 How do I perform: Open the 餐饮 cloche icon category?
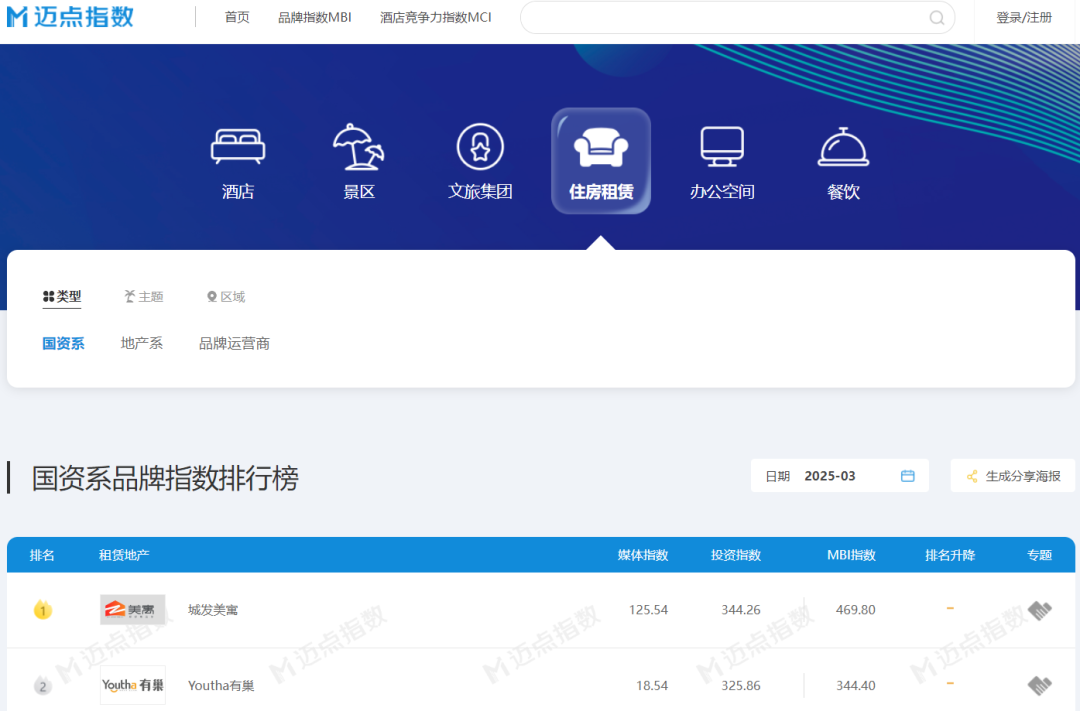coord(843,148)
